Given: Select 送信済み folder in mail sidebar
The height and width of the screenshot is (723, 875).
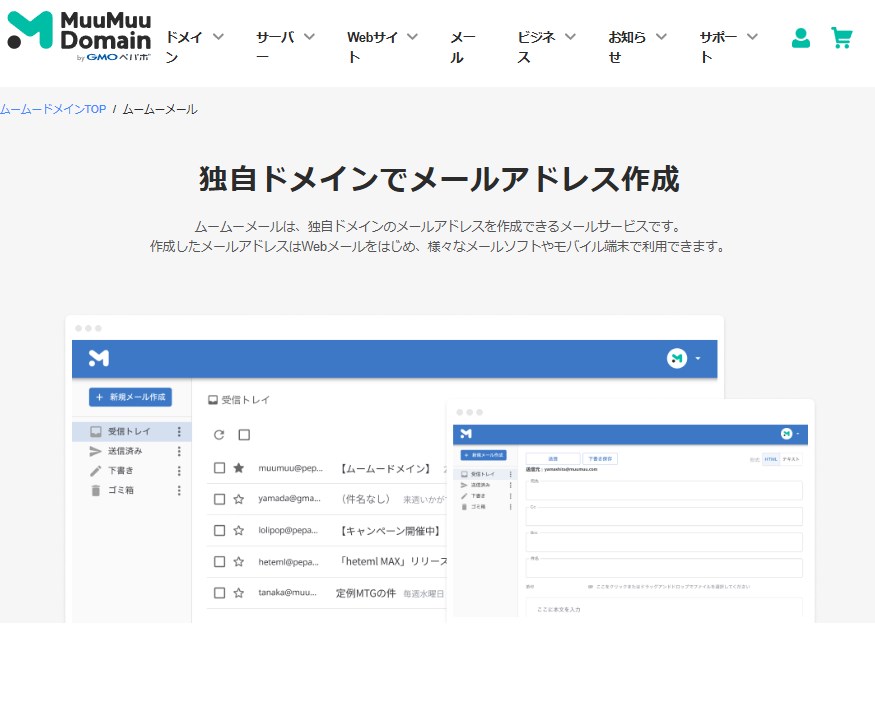Looking at the screenshot, I should pyautogui.click(x=125, y=452).
